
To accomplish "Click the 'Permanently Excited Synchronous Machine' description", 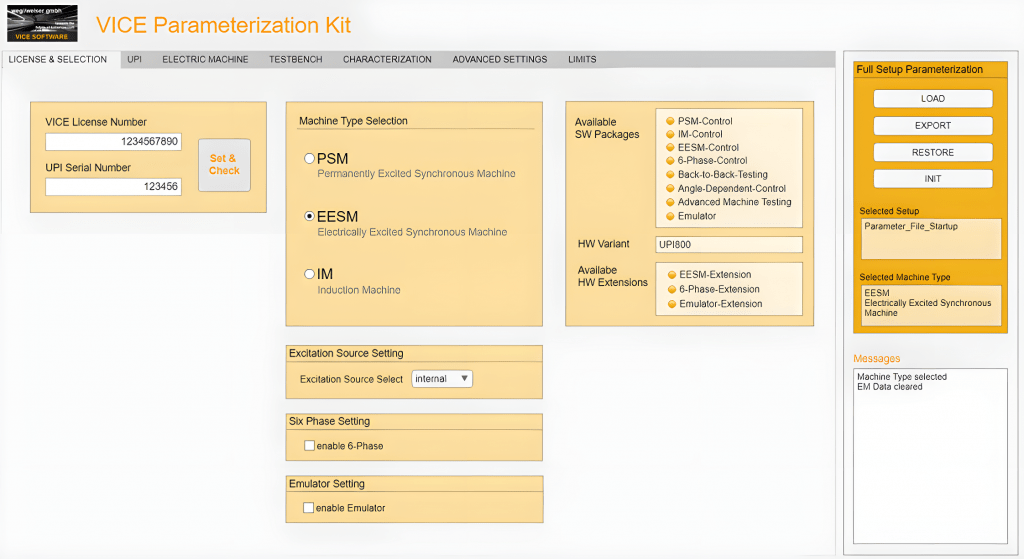I will (x=416, y=174).
